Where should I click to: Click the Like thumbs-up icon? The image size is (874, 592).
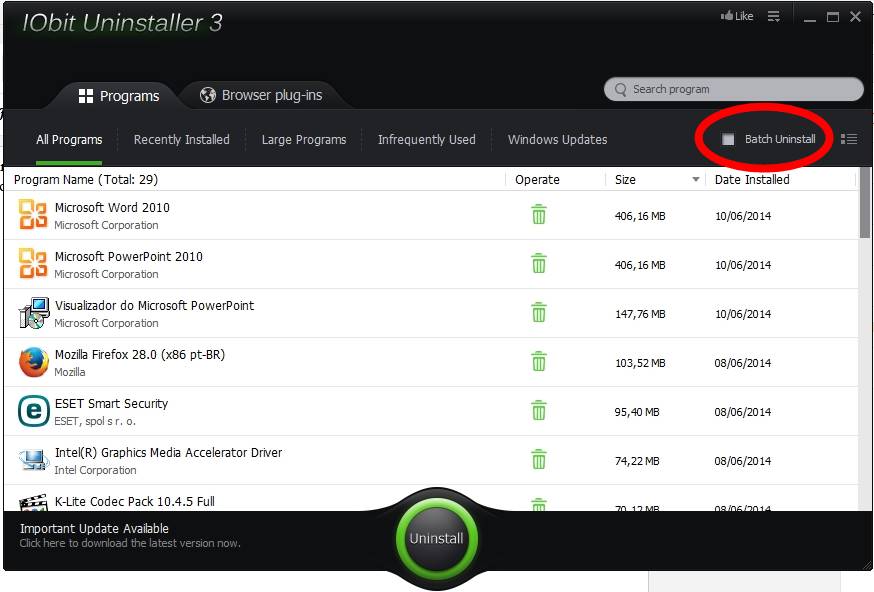[726, 16]
